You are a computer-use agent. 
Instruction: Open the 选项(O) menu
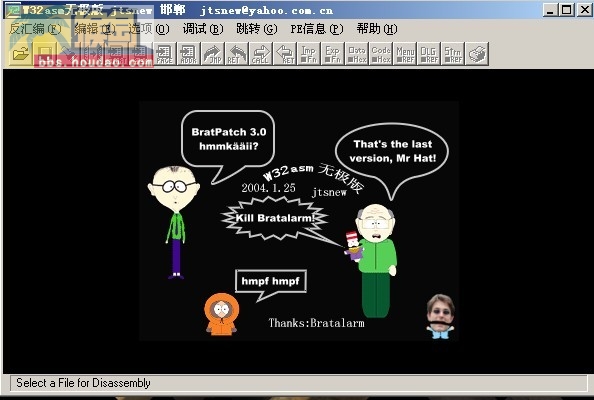(x=149, y=29)
